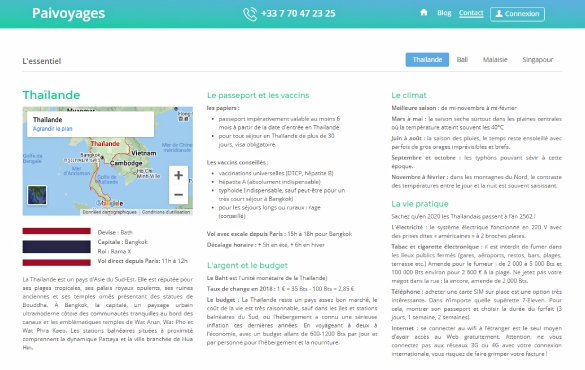The width and height of the screenshot is (585, 370).
Task: Open the Thaïlande tab
Action: [x=427, y=60]
